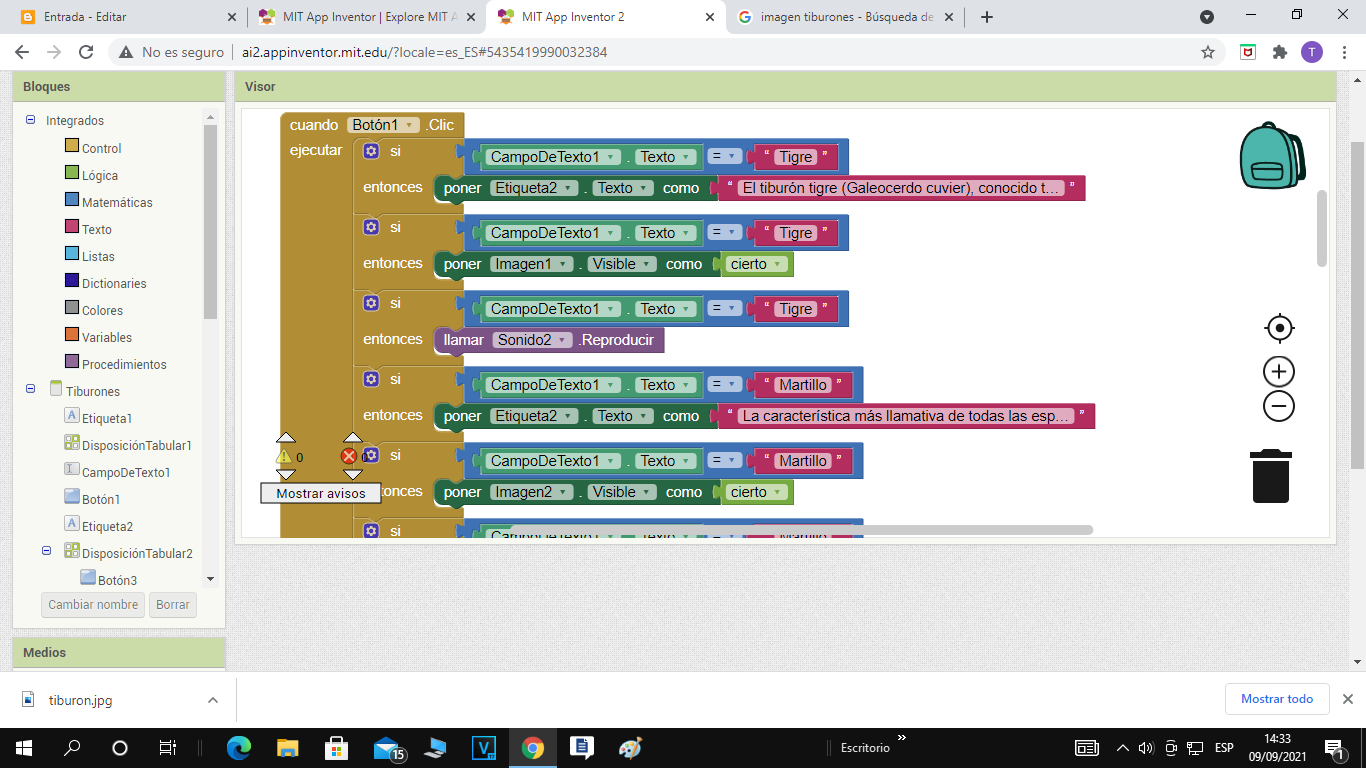Open tiburon.jpg download options chevron
This screenshot has height=768, width=1366.
(x=212, y=700)
